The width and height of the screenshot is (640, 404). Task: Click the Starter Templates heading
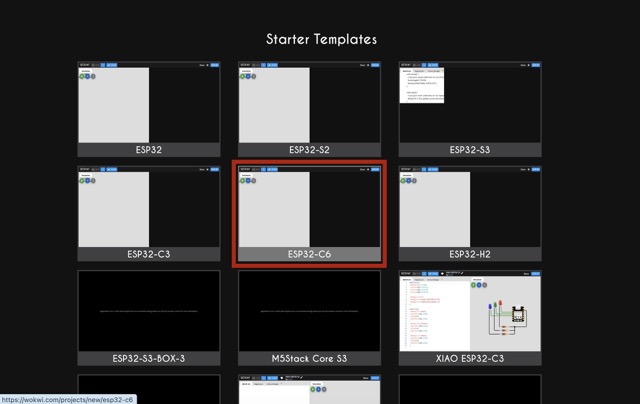pos(321,39)
